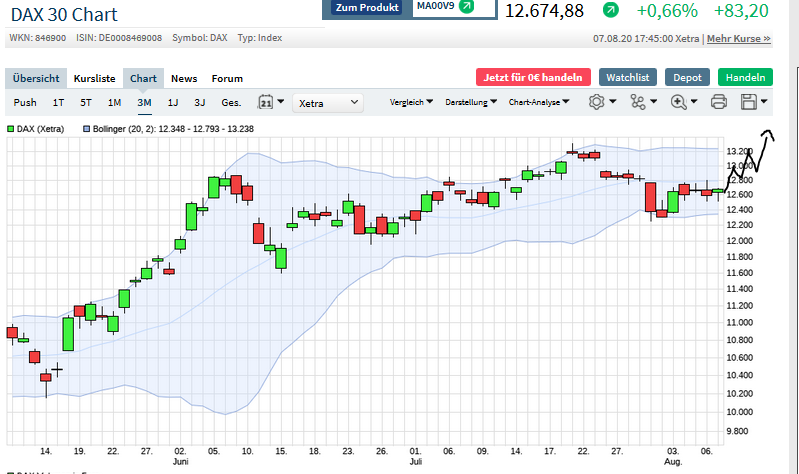
Task: Click the timestamp 07.08.20 17:45:00 Xetra
Action: click(646, 38)
